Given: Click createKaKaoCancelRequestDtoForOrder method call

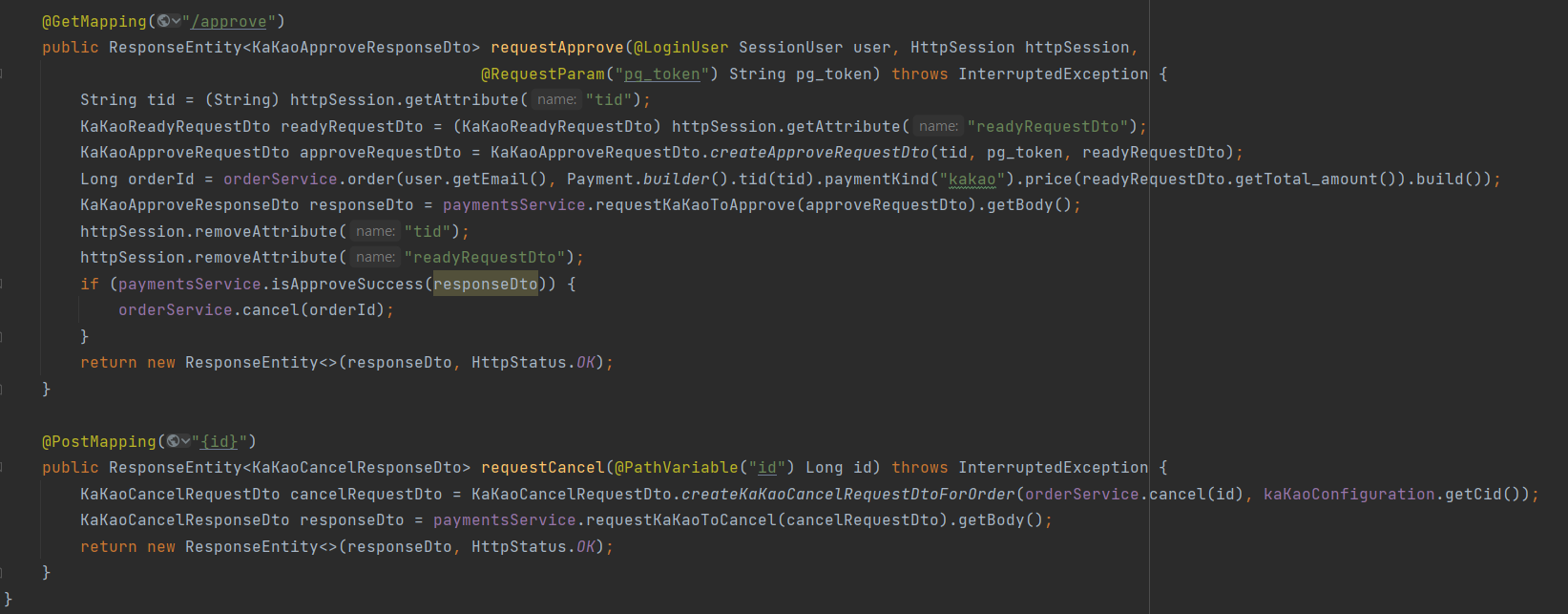Looking at the screenshot, I should click(x=848, y=494).
